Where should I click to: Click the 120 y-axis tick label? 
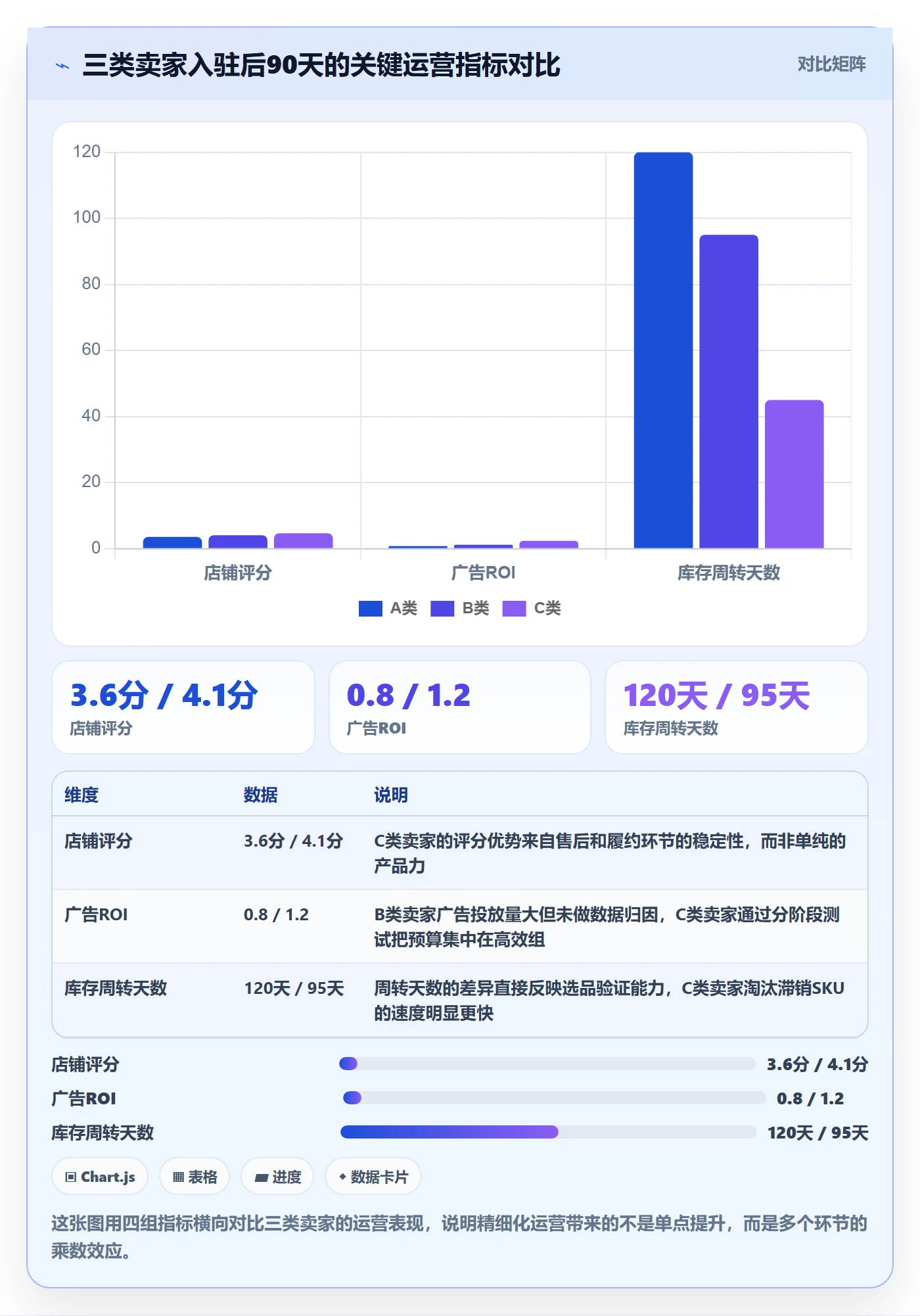pyautogui.click(x=87, y=152)
